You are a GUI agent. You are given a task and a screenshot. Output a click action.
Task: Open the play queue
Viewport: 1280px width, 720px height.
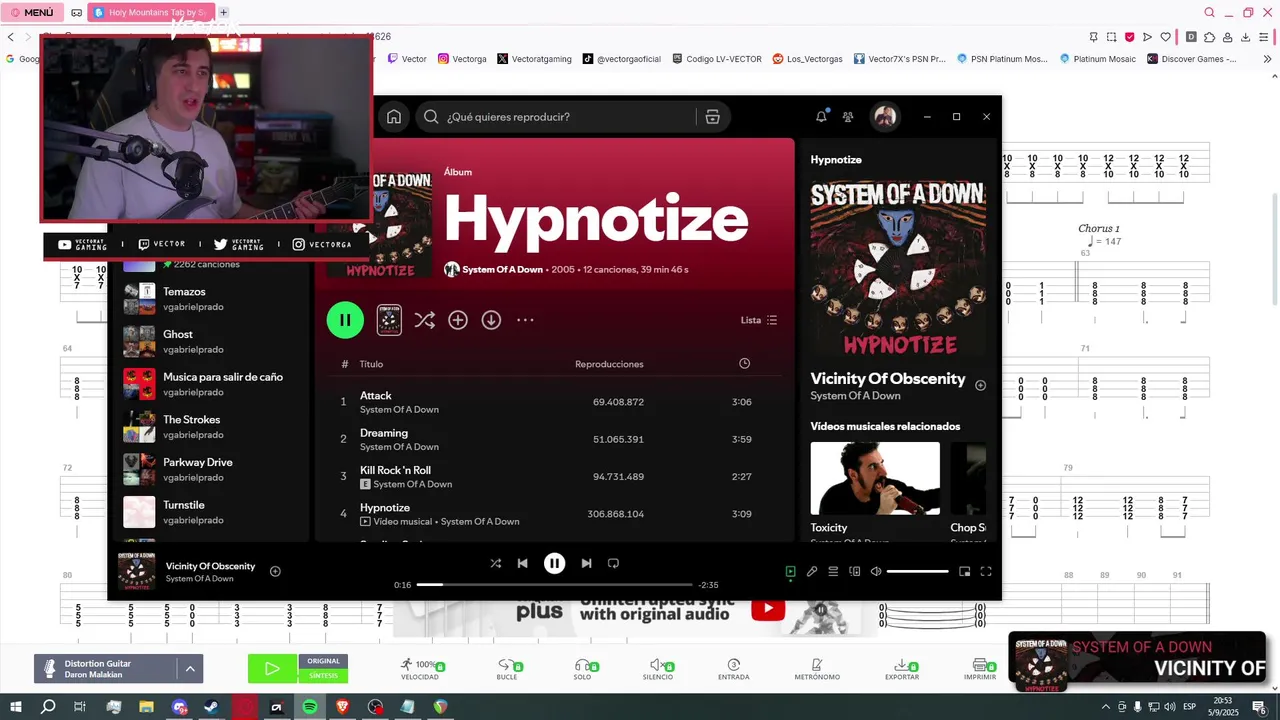point(833,572)
